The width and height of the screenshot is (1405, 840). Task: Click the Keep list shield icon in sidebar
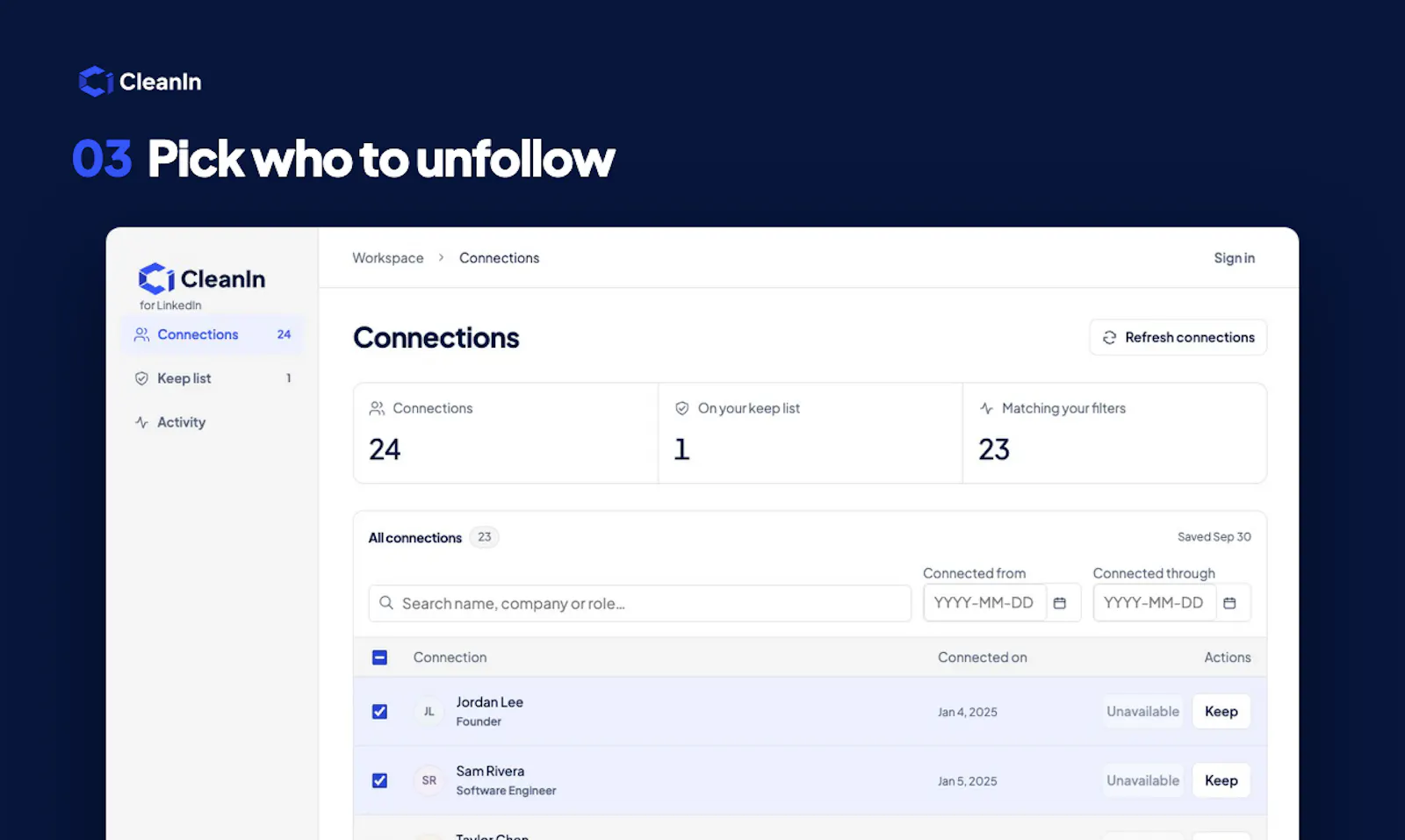(141, 378)
